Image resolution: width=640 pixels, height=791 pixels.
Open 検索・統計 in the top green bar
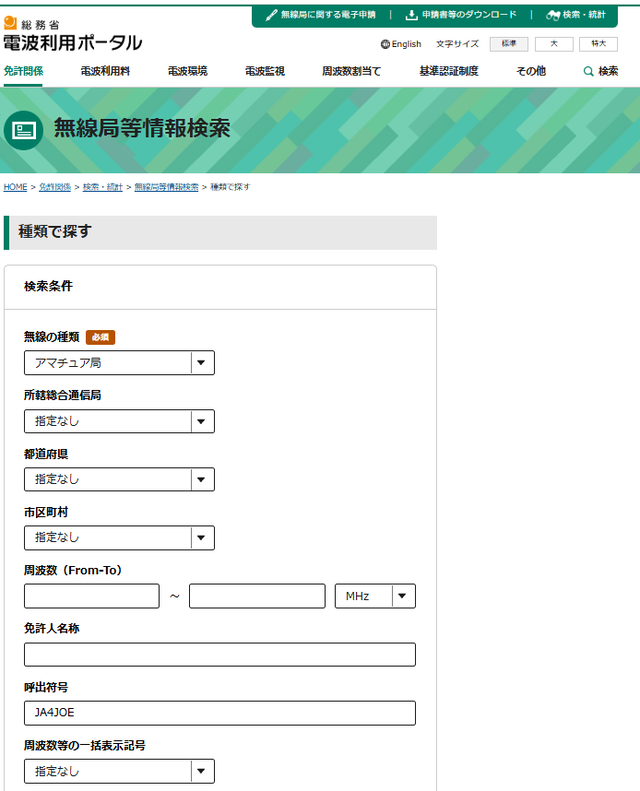point(584,15)
